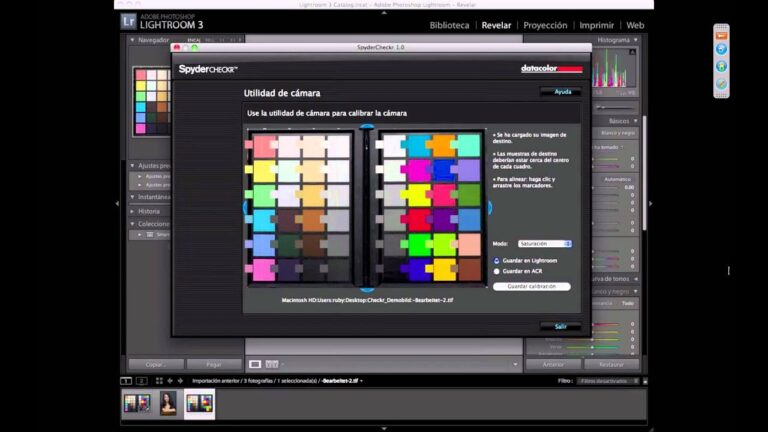This screenshot has height=432, width=768.
Task: Click Ayuda in the SpyderCheckr dialog
Action: [561, 92]
